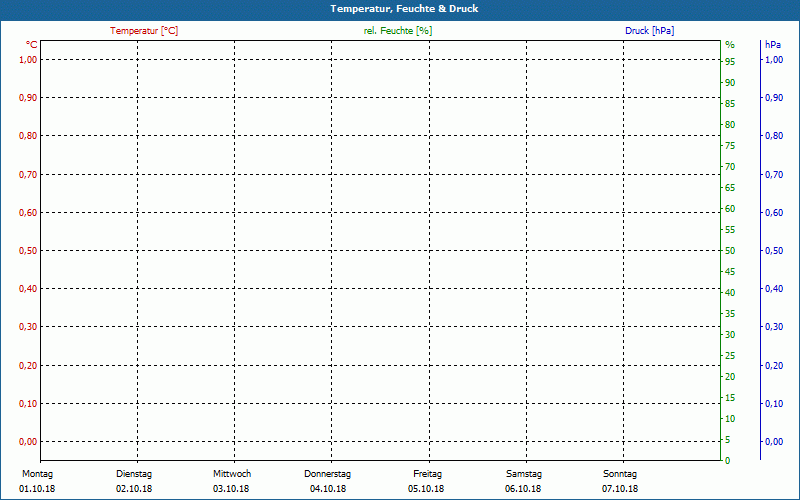This screenshot has height=500, width=800.
Task: Select the blue 'Druck [hPa]' legend label
Action: [x=649, y=31]
